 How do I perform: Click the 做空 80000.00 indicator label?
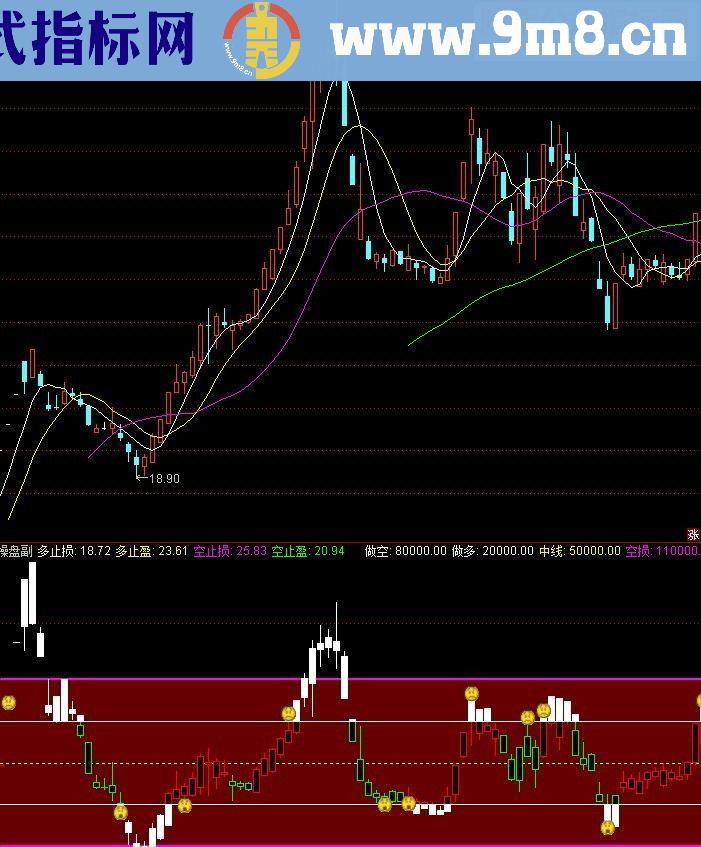click(x=405, y=551)
